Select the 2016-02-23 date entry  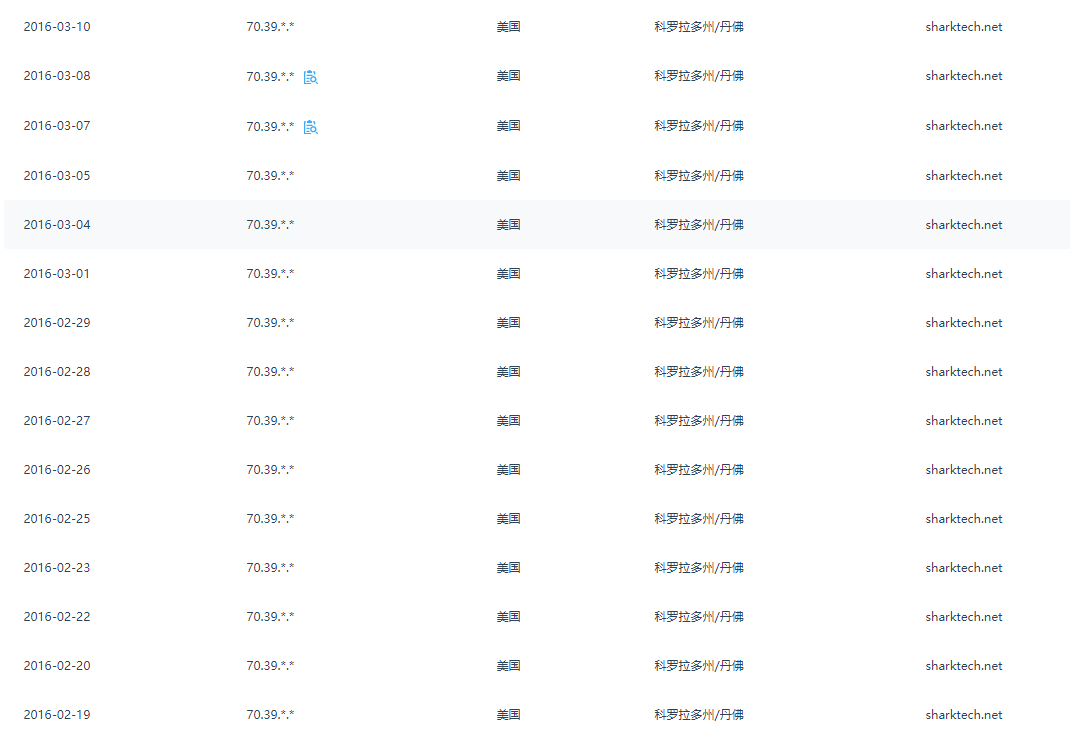pyautogui.click(x=57, y=568)
